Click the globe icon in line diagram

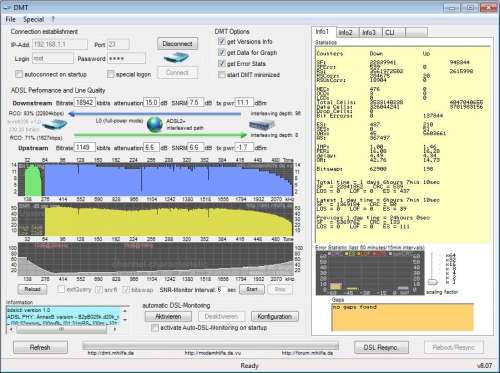pos(155,125)
